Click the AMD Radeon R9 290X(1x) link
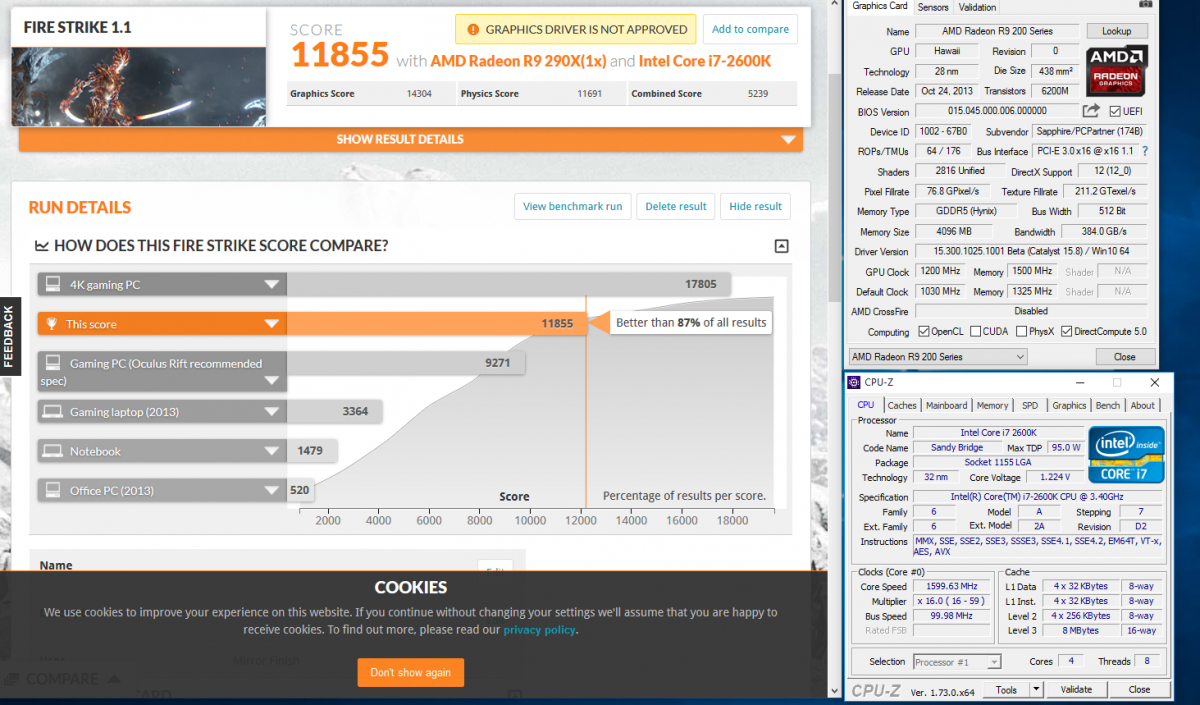The image size is (1200, 705). [518, 61]
